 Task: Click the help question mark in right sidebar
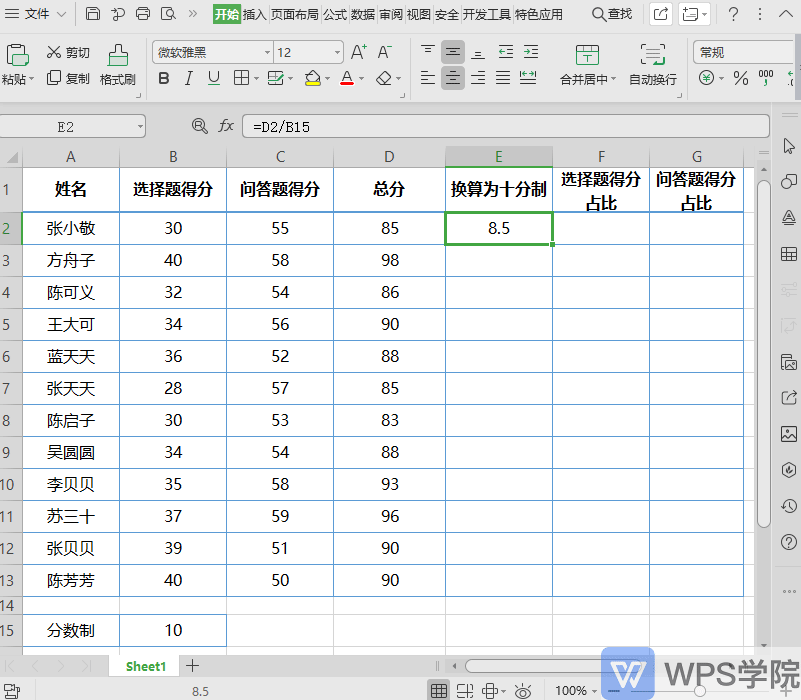tap(787, 542)
